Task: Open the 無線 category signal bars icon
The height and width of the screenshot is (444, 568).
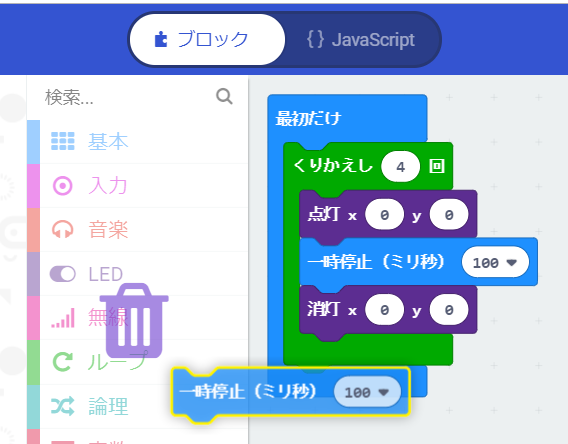Action: tap(63, 318)
